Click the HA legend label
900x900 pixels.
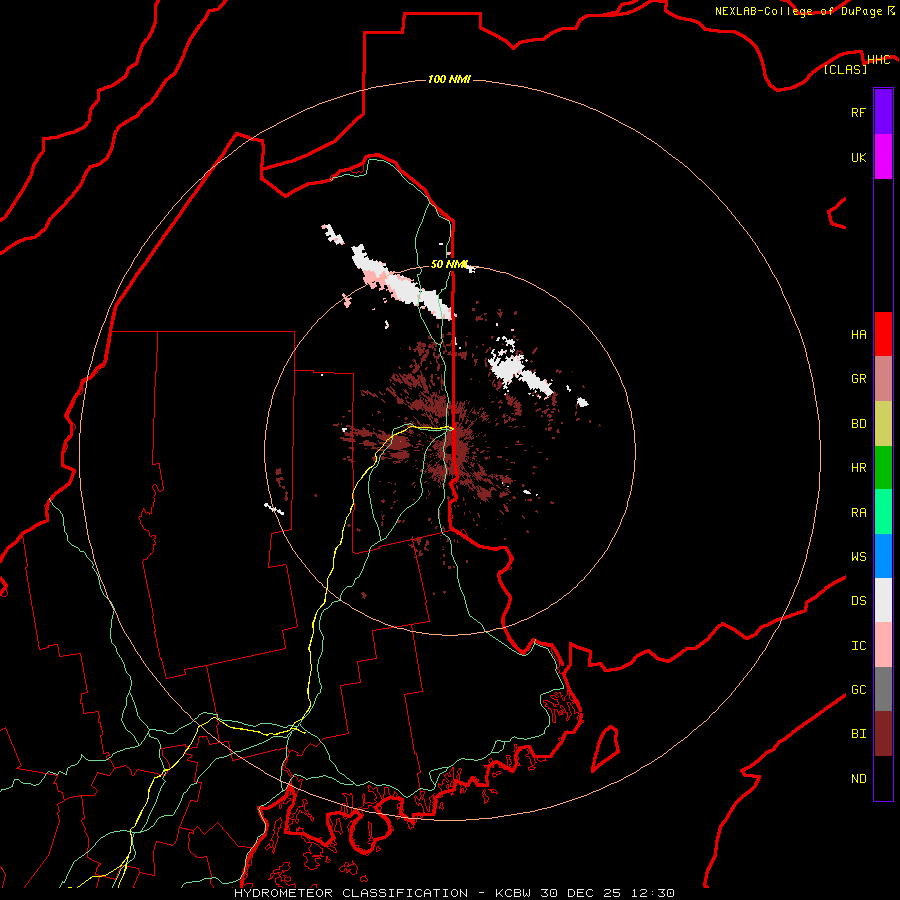(858, 334)
